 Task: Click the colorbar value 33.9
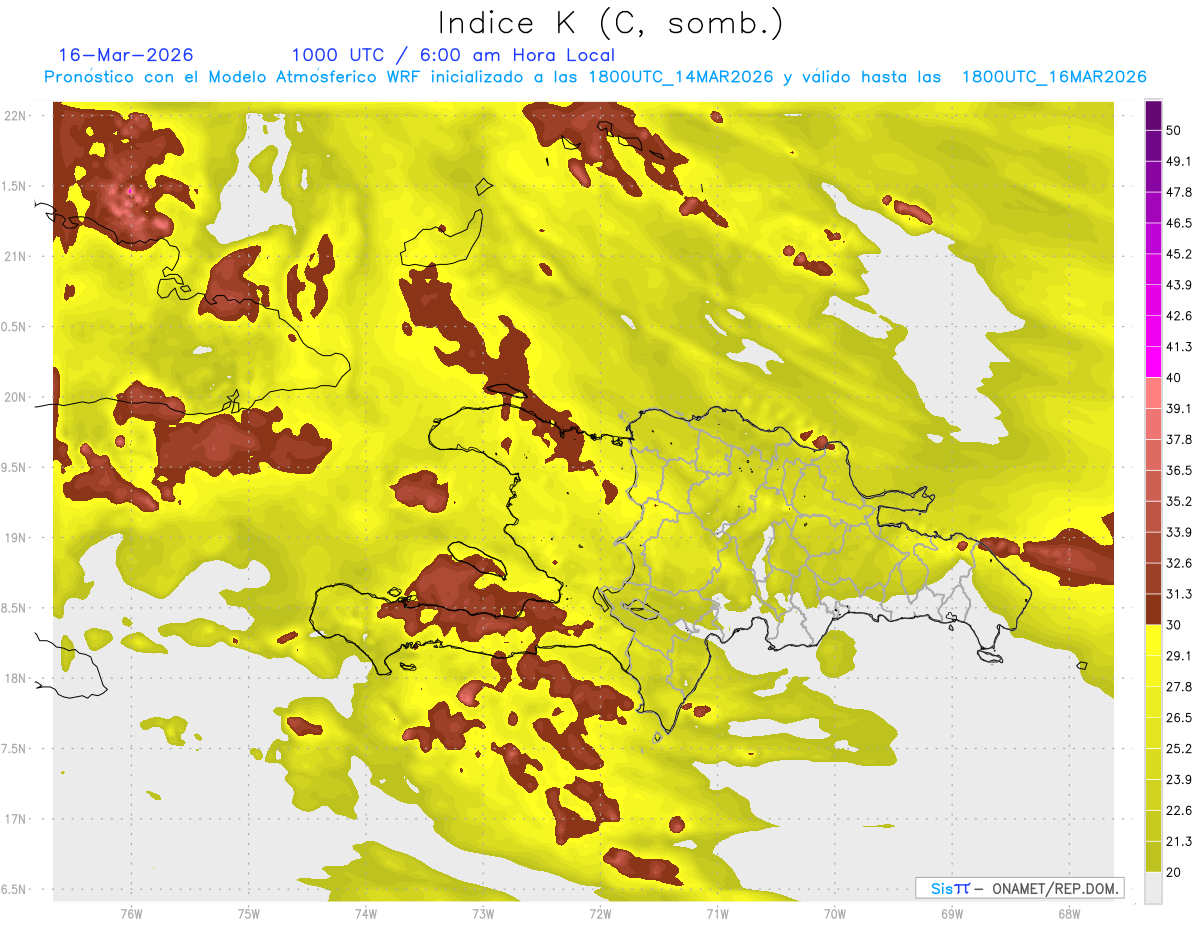point(1179,532)
